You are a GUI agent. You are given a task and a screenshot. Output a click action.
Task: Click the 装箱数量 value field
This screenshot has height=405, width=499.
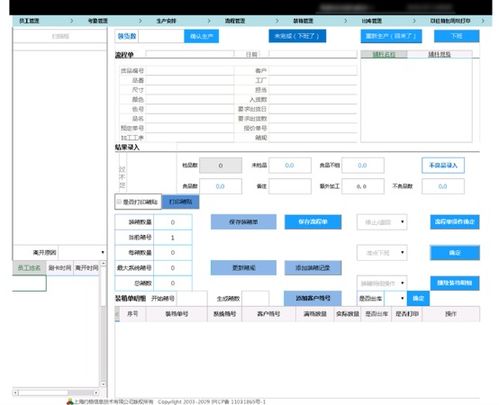[x=172, y=222]
